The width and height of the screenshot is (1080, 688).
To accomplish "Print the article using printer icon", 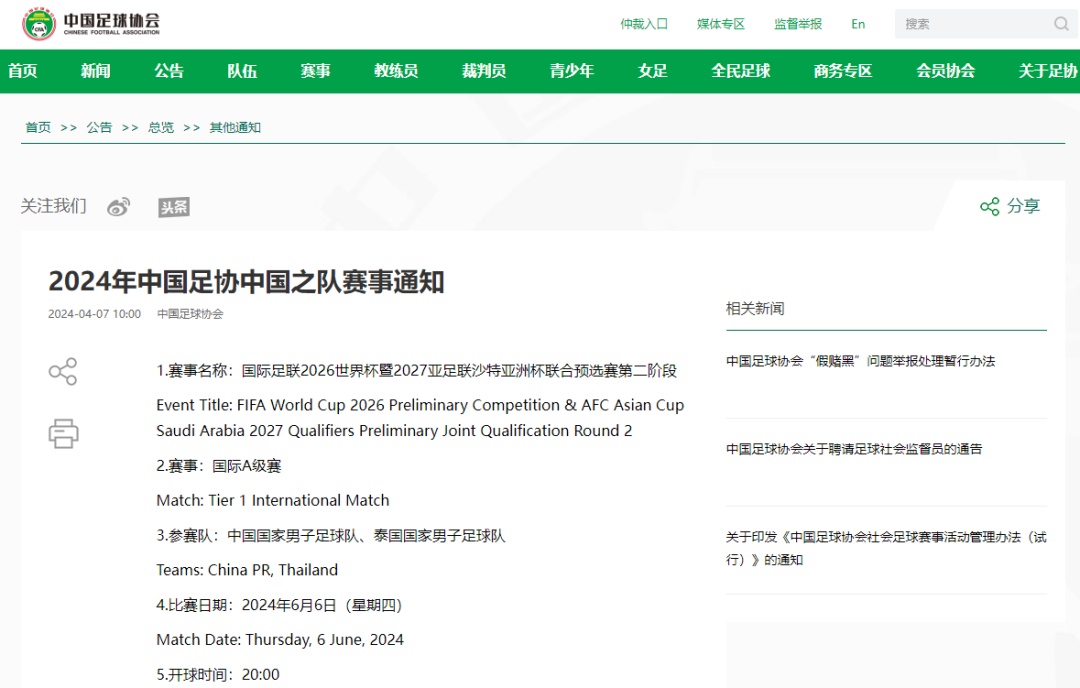I will [63, 433].
